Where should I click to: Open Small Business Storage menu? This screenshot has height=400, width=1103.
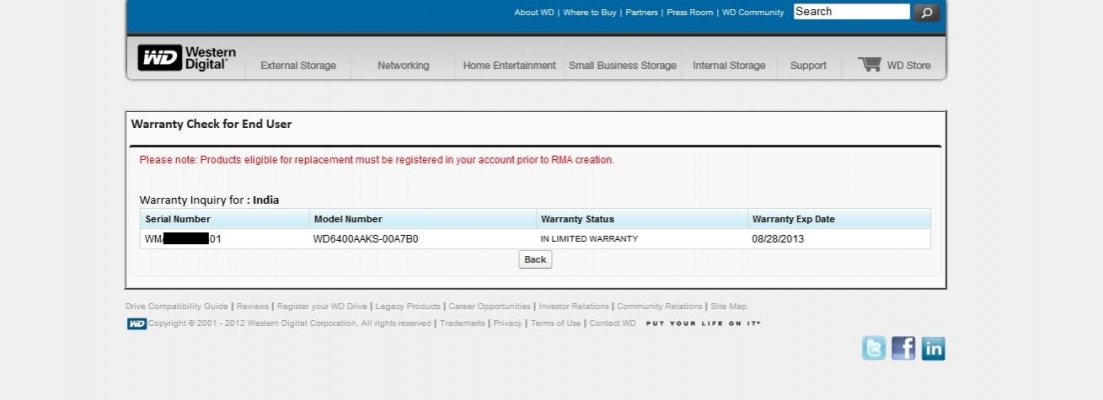click(623, 65)
